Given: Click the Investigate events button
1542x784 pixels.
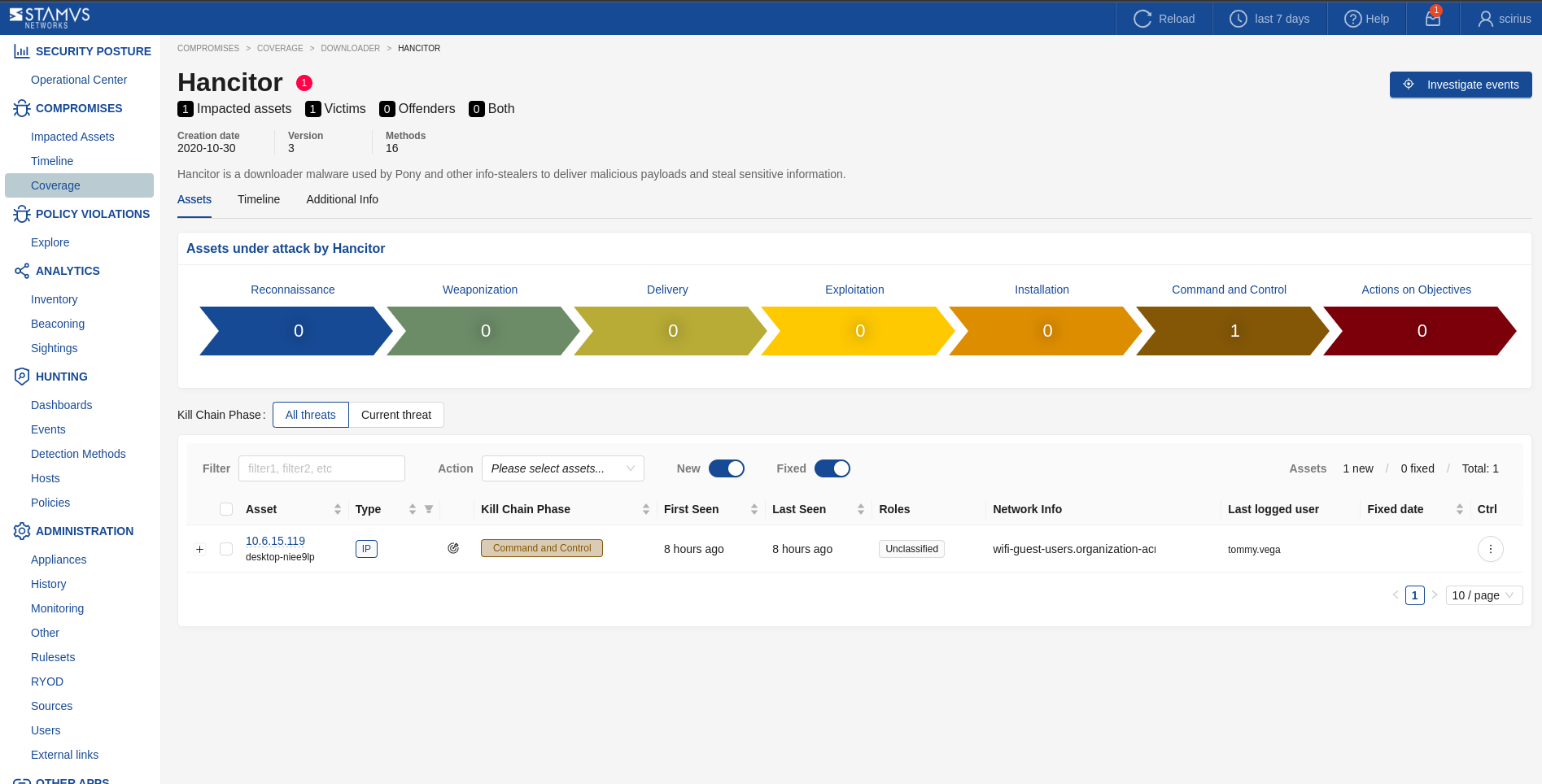Looking at the screenshot, I should point(1460,85).
